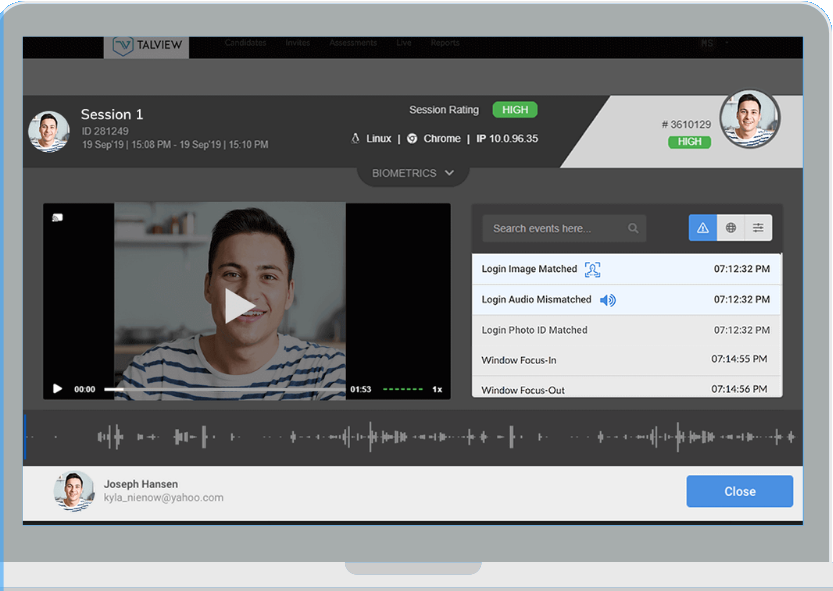Click the alert triangle events filter
Screen dimensions: 833x591
pos(702,228)
